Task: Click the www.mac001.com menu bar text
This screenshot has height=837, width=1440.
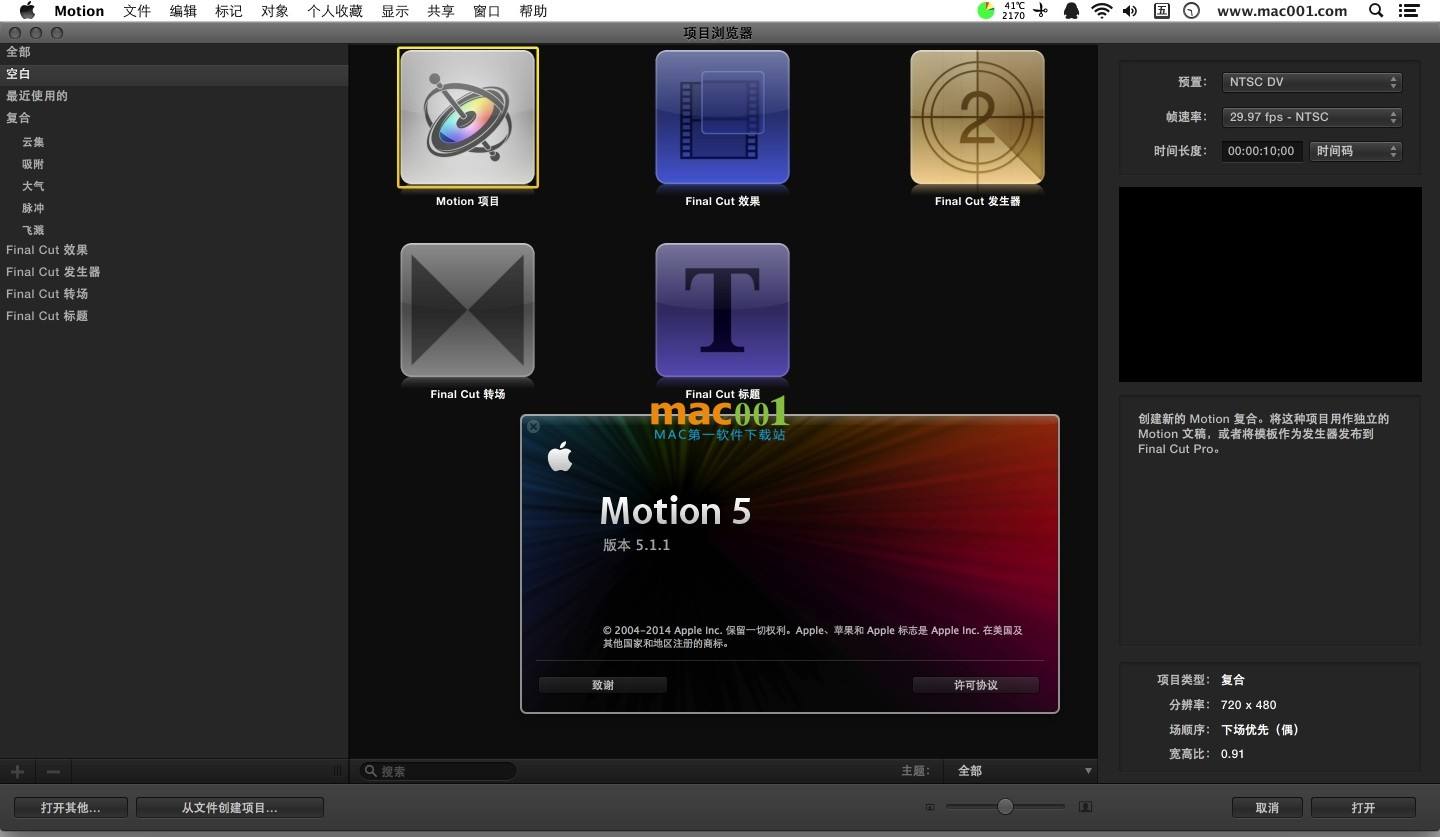Action: 1282,11
